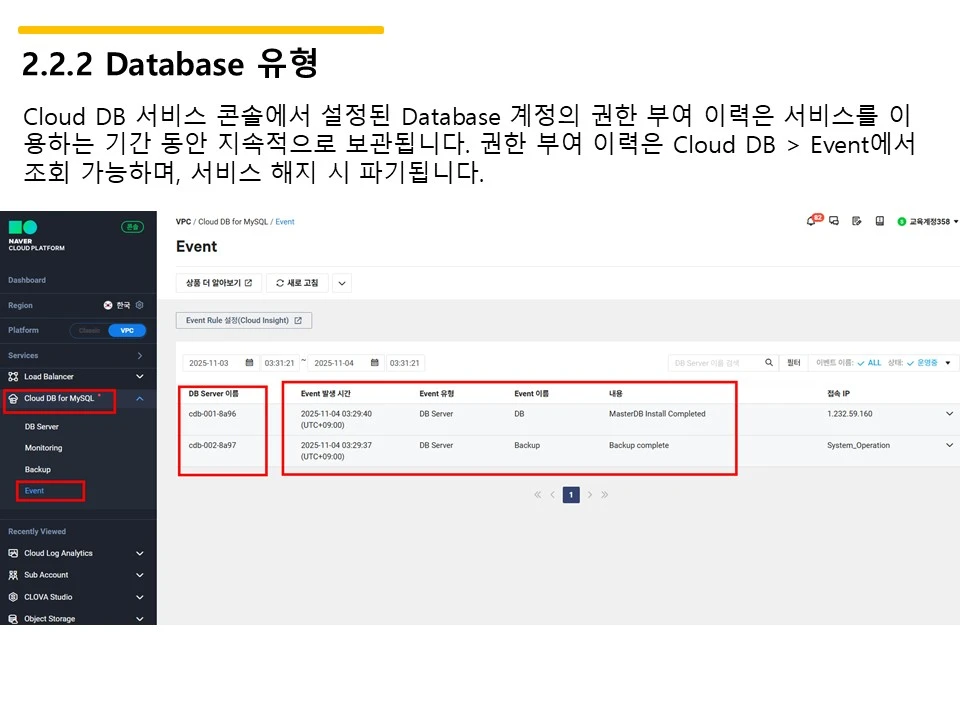Click the search magnifier in DB Server search
Viewport: 960px width, 720px height.
[x=769, y=362]
